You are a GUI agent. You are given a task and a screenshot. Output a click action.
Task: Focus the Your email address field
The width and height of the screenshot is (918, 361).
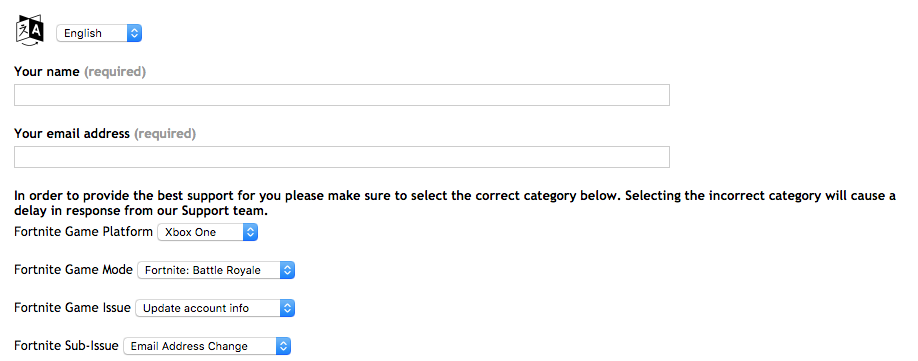[342, 157]
